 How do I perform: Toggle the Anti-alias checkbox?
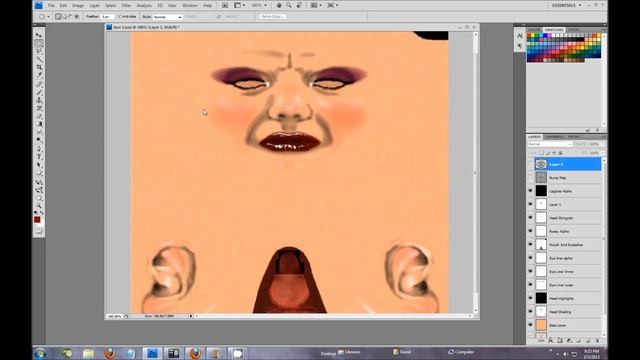pos(120,17)
